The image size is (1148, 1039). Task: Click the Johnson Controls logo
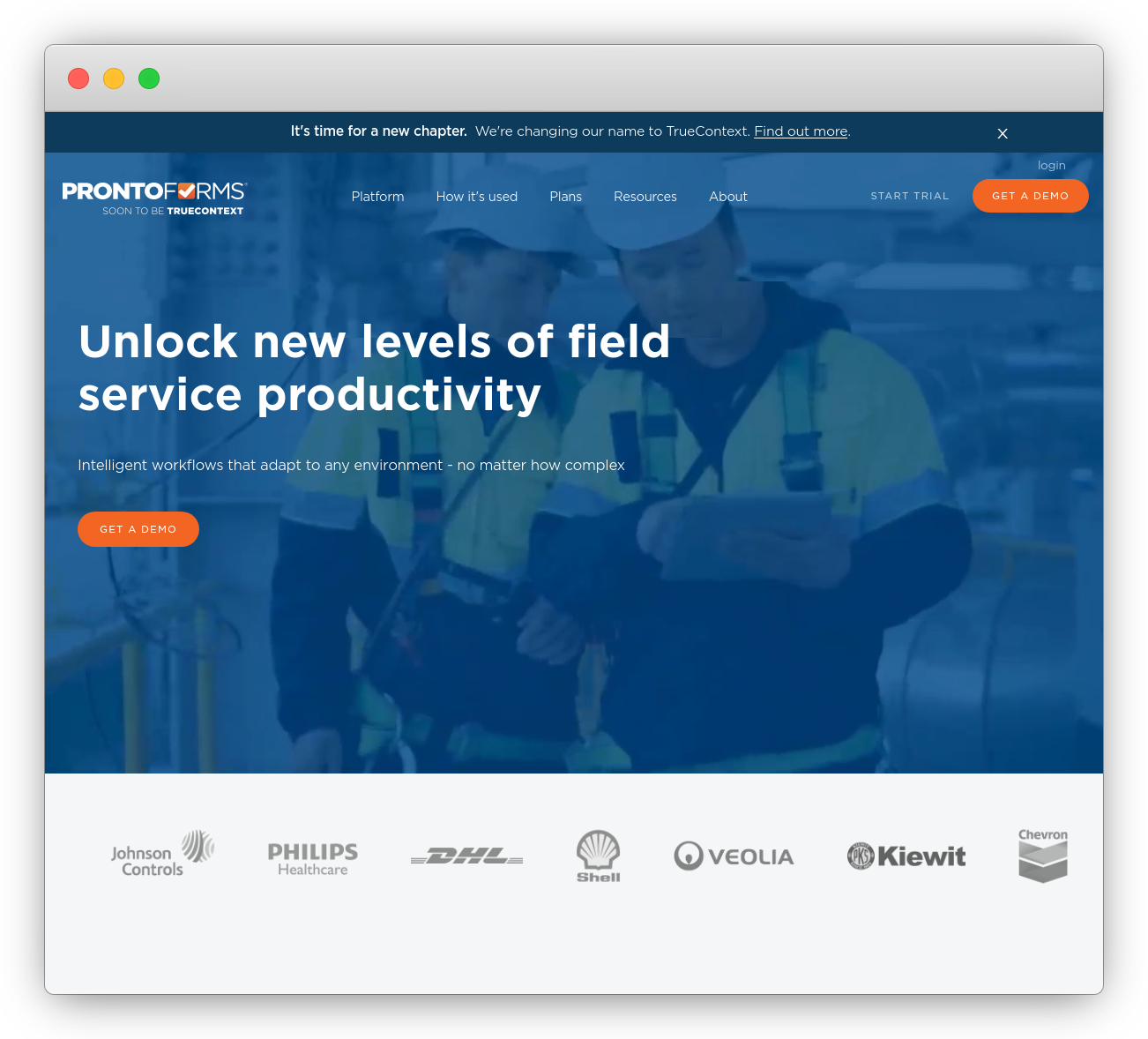pyautogui.click(x=162, y=854)
